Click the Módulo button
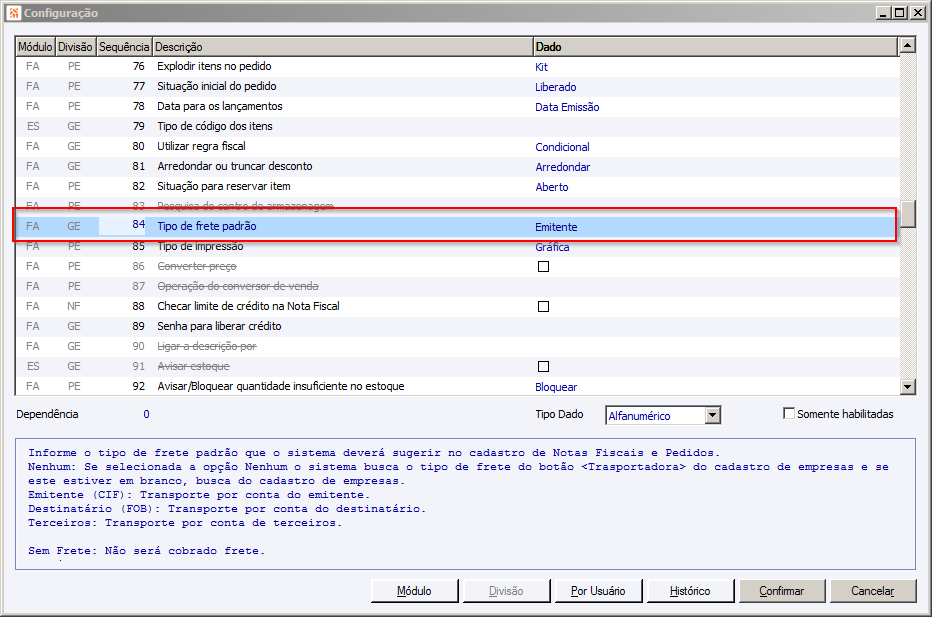The width and height of the screenshot is (932, 617). (x=414, y=591)
